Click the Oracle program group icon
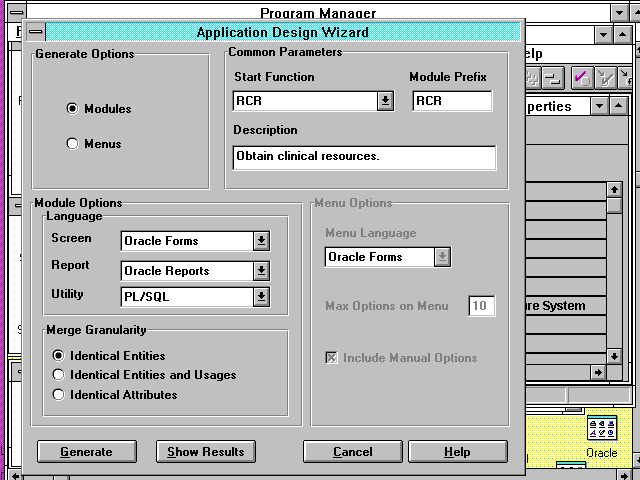 pyautogui.click(x=602, y=432)
